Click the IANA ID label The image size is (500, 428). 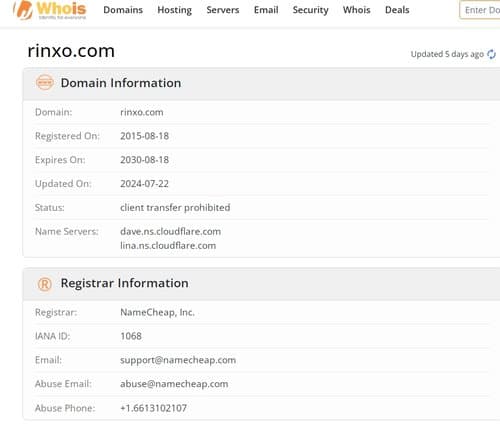pyautogui.click(x=53, y=336)
